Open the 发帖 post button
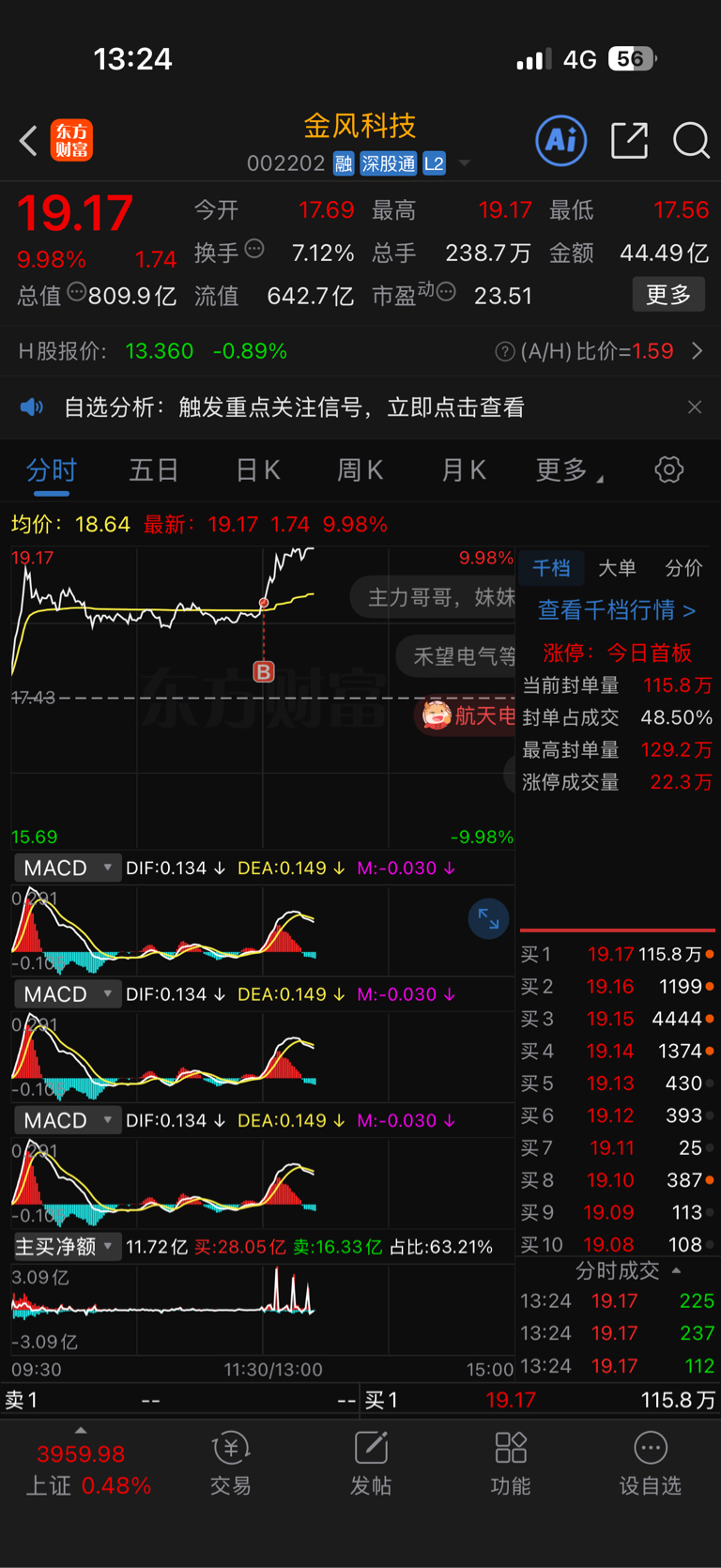Screen dimensions: 721x1568 point(371,1463)
